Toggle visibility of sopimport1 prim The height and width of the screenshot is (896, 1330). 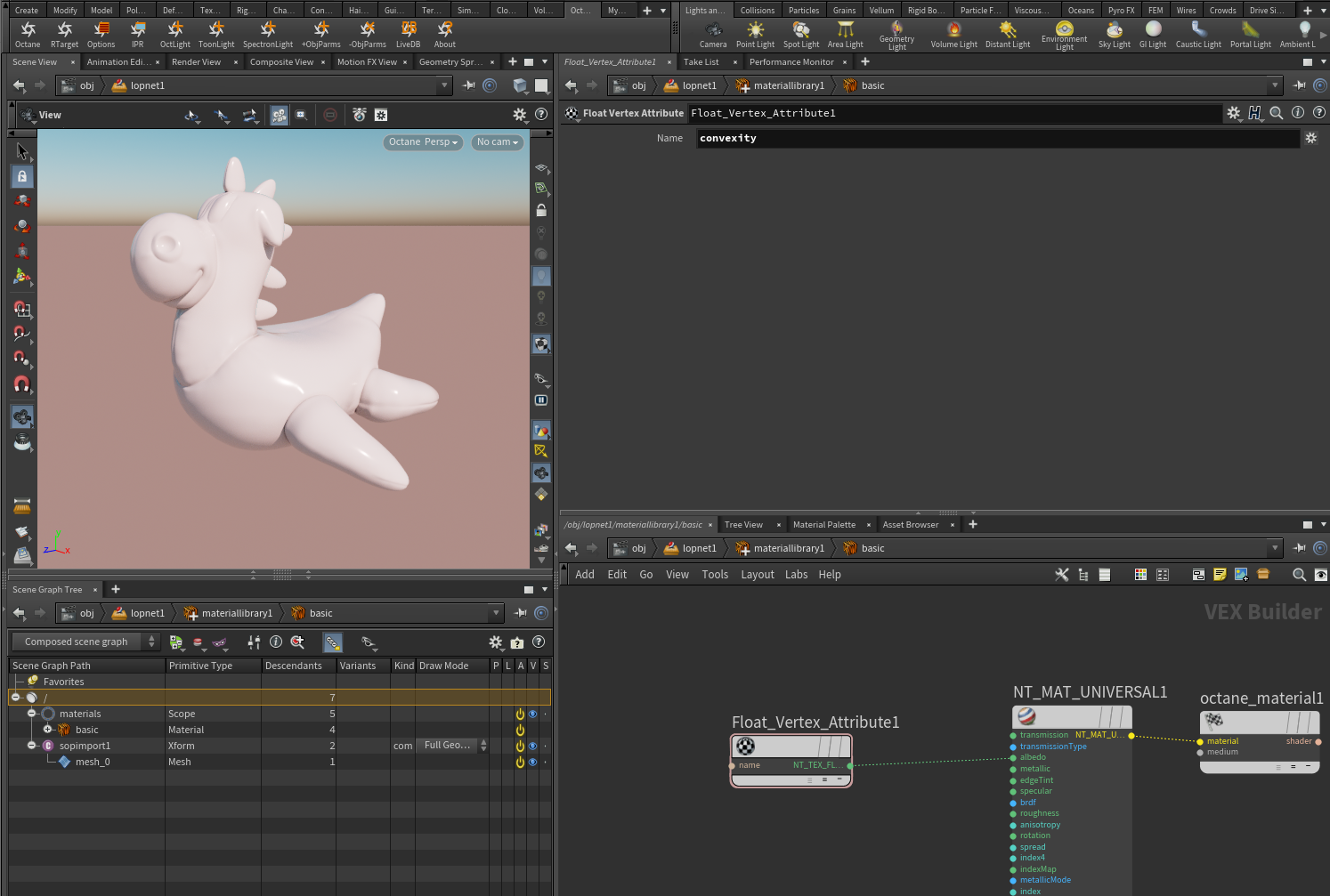click(x=533, y=746)
